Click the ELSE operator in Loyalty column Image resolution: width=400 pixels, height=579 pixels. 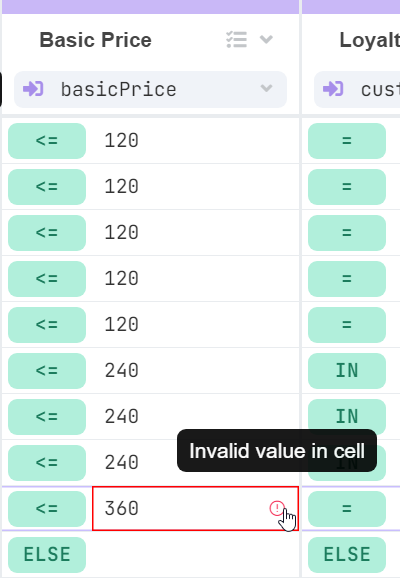347,555
